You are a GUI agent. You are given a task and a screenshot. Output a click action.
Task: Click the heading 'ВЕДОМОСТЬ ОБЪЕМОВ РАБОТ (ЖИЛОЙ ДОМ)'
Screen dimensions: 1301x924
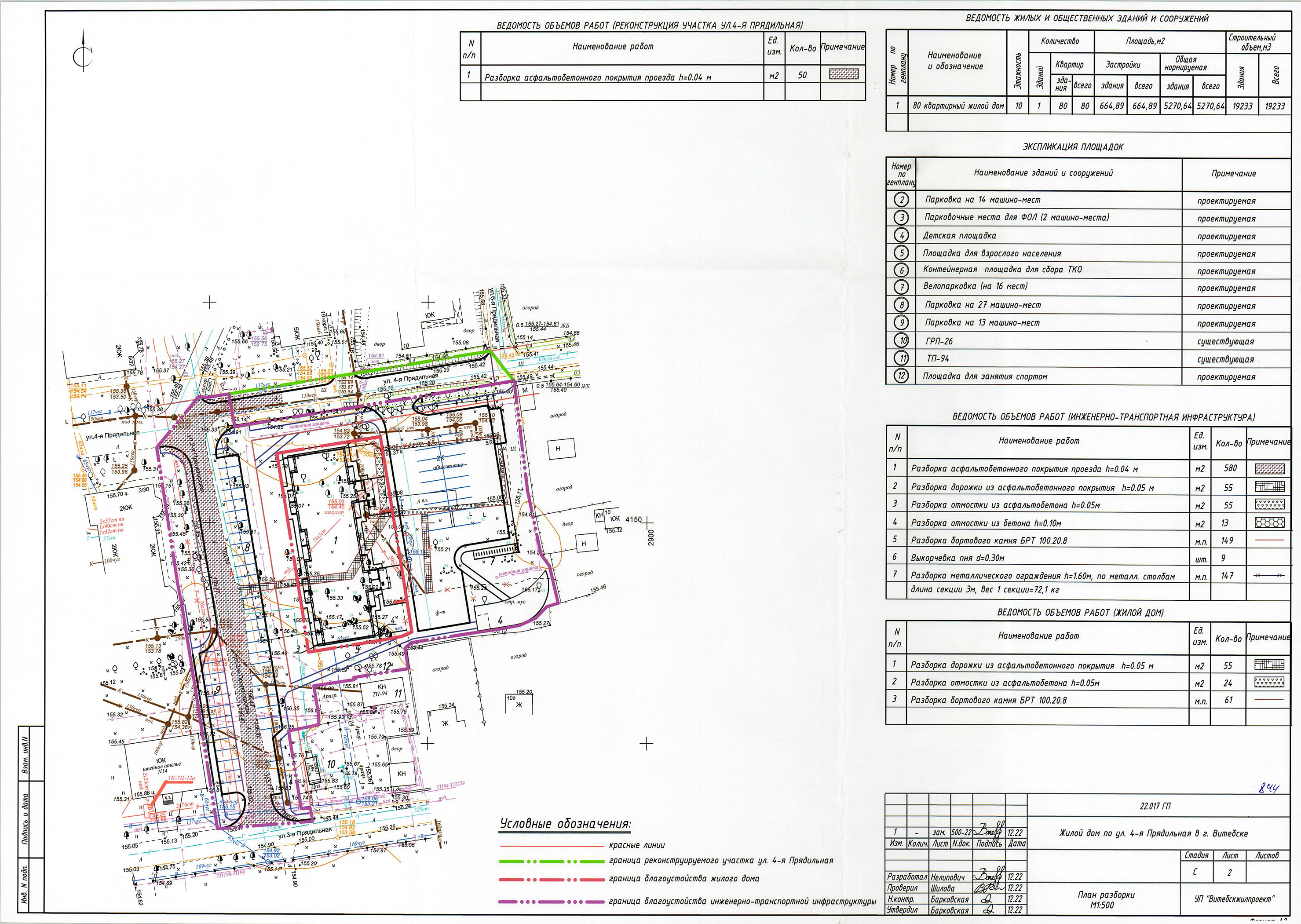1080,613
